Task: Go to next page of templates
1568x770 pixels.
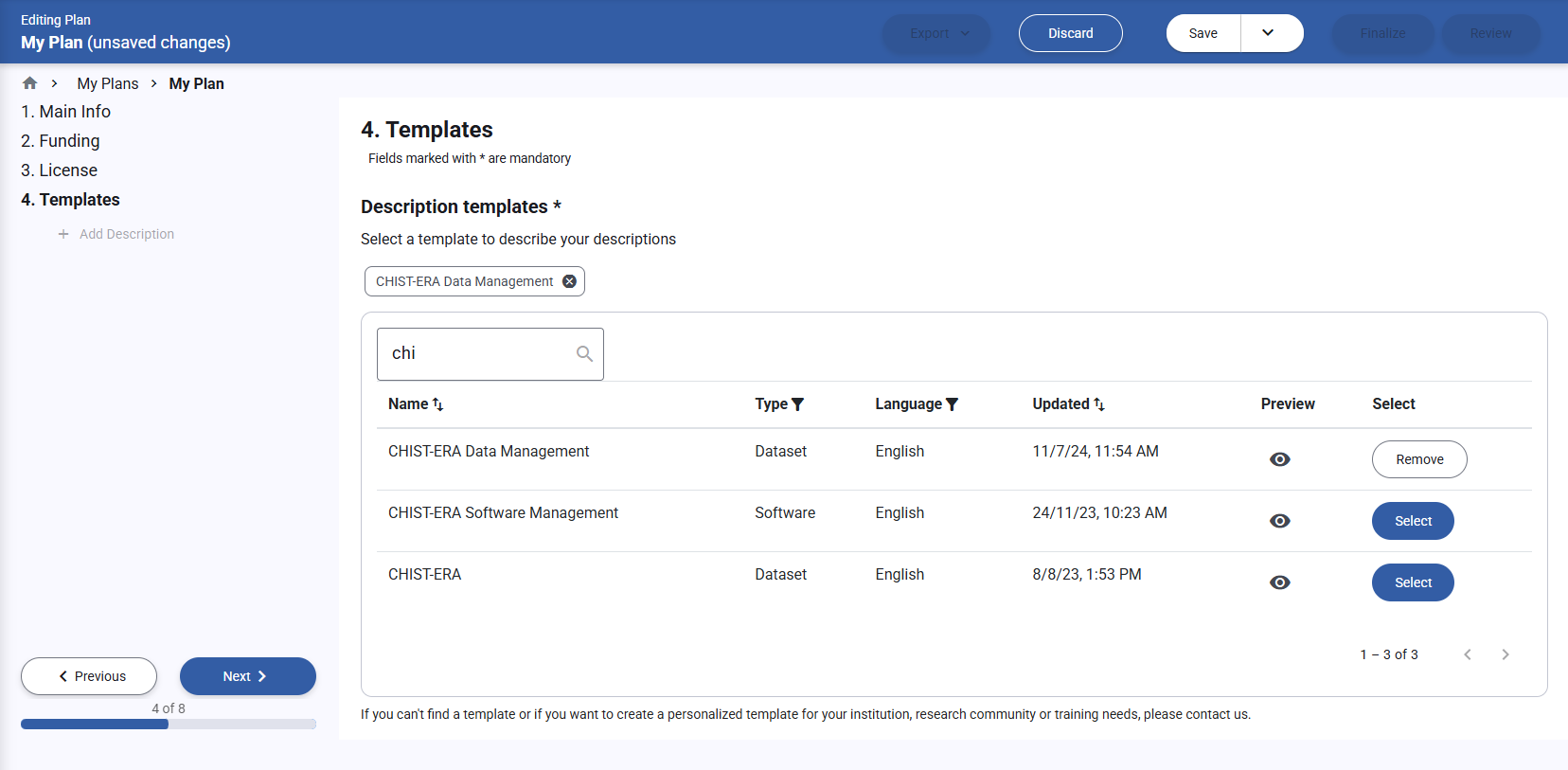Action: pos(1505,654)
